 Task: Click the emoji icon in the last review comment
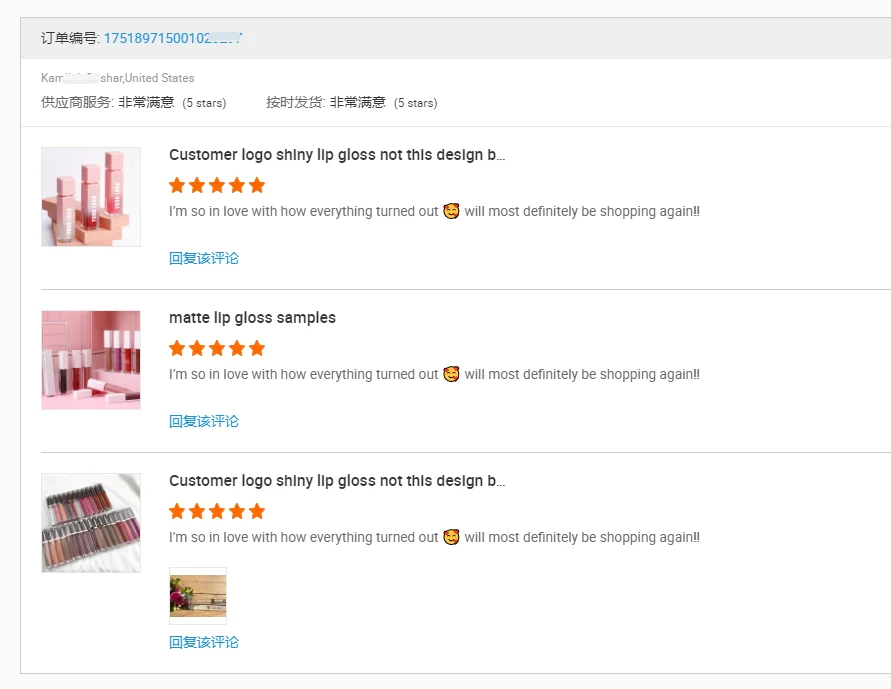450,536
